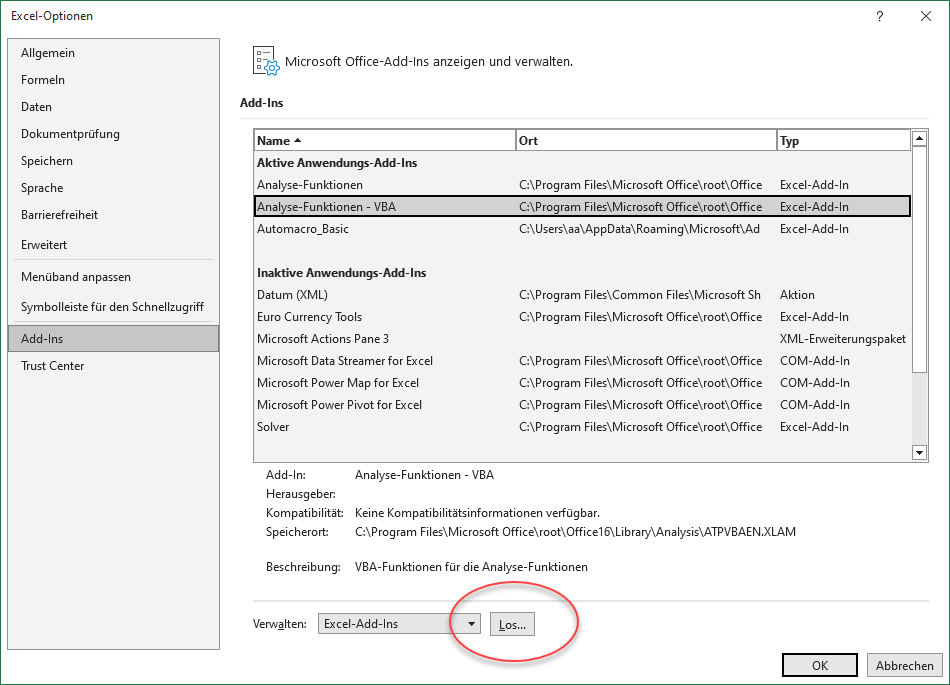The height and width of the screenshot is (685, 950).
Task: Click the Beschreibung text VBA-Funktionen
Action: [471, 567]
